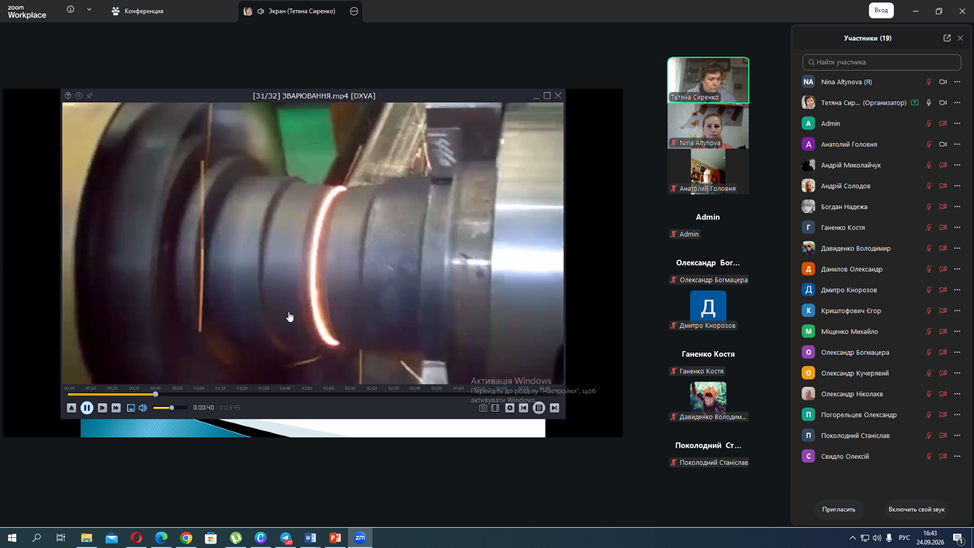Select Тетяна Сиренко video thumbnail
Viewport: 974px width, 548px height.
click(x=708, y=80)
